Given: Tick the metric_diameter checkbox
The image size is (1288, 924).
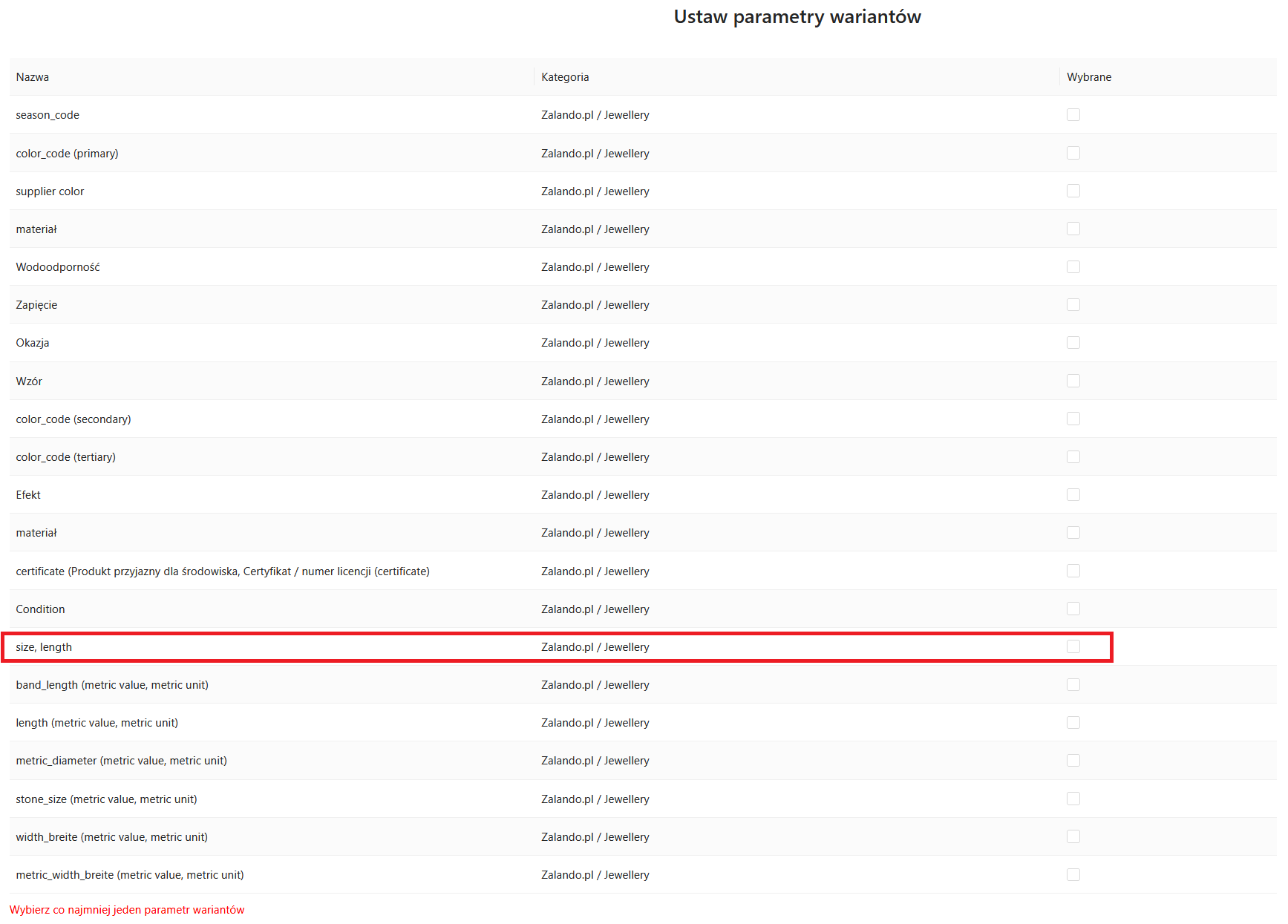Looking at the screenshot, I should 1073,761.
